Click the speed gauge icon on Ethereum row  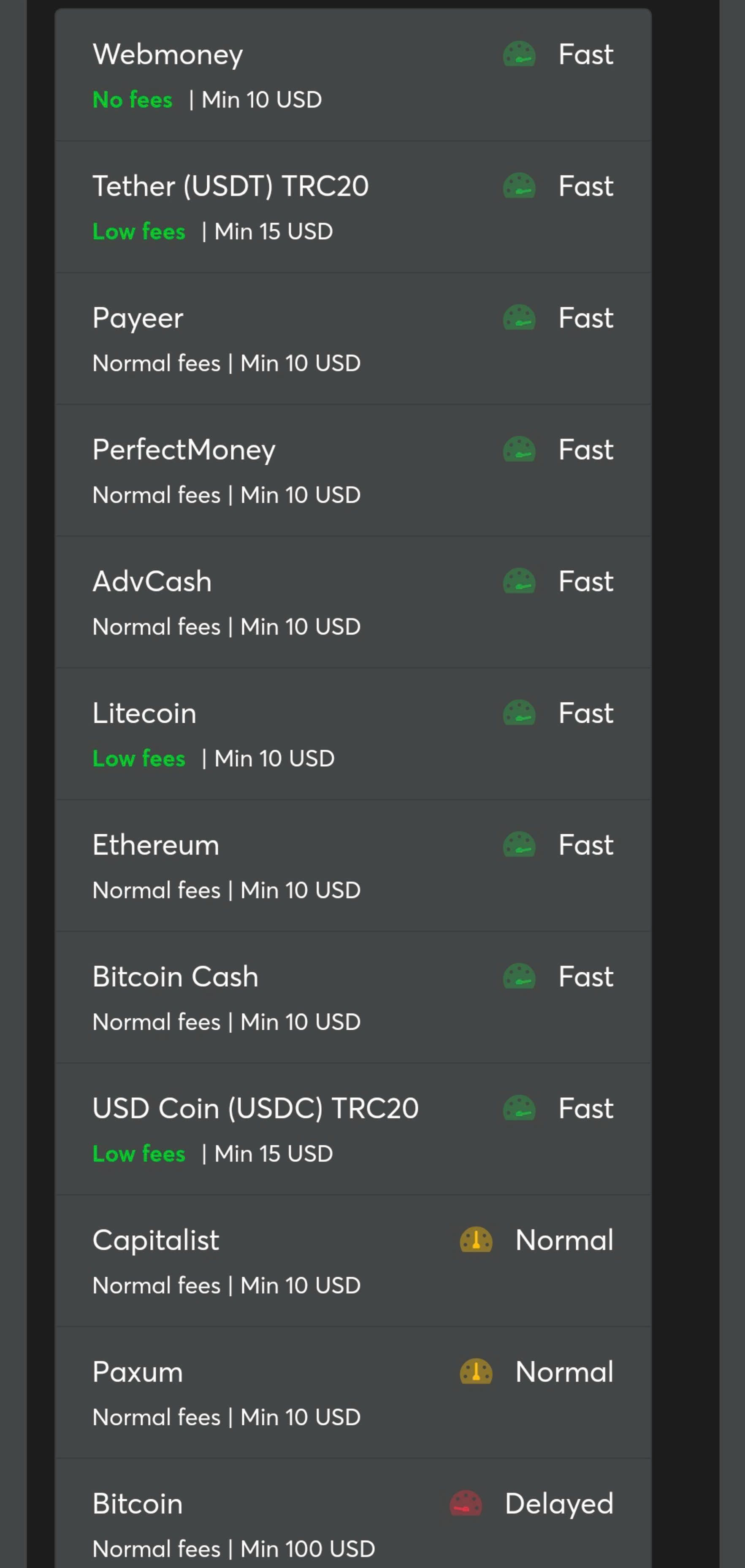(519, 845)
